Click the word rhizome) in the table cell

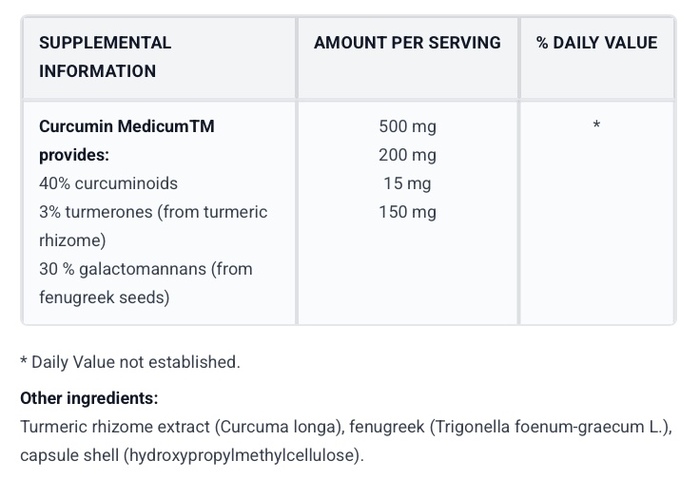(72, 241)
